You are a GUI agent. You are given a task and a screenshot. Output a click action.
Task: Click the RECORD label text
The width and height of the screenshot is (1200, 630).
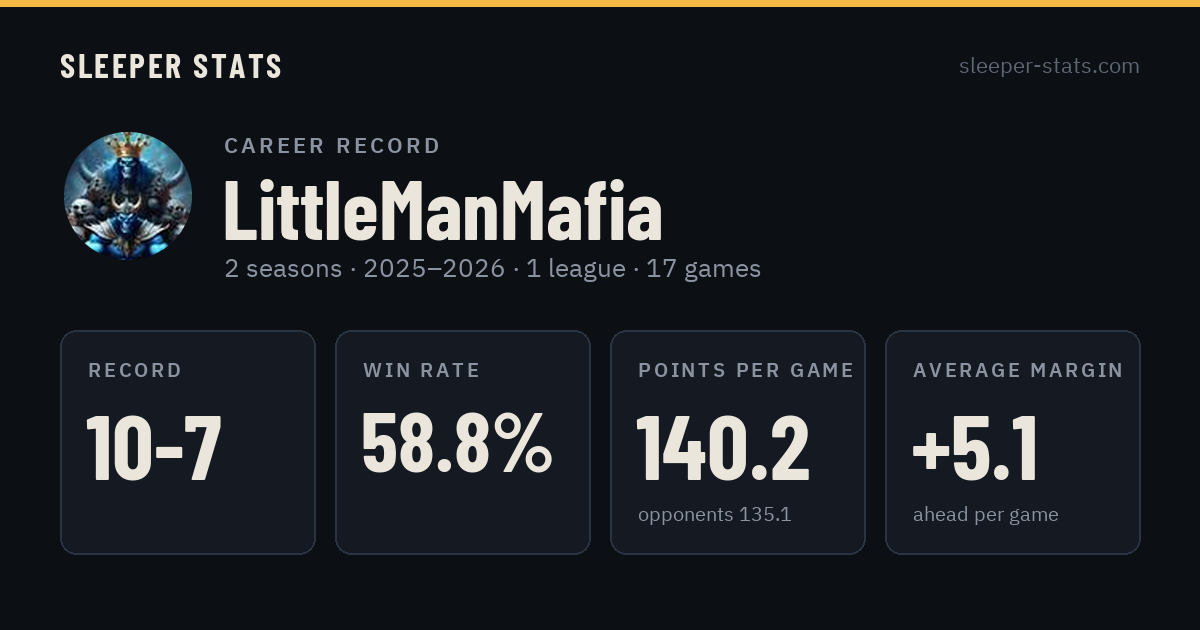135,370
